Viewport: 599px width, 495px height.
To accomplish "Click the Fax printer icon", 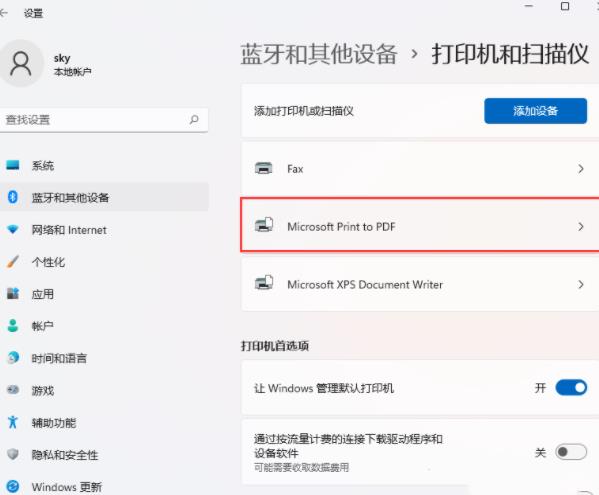I will coord(264,168).
